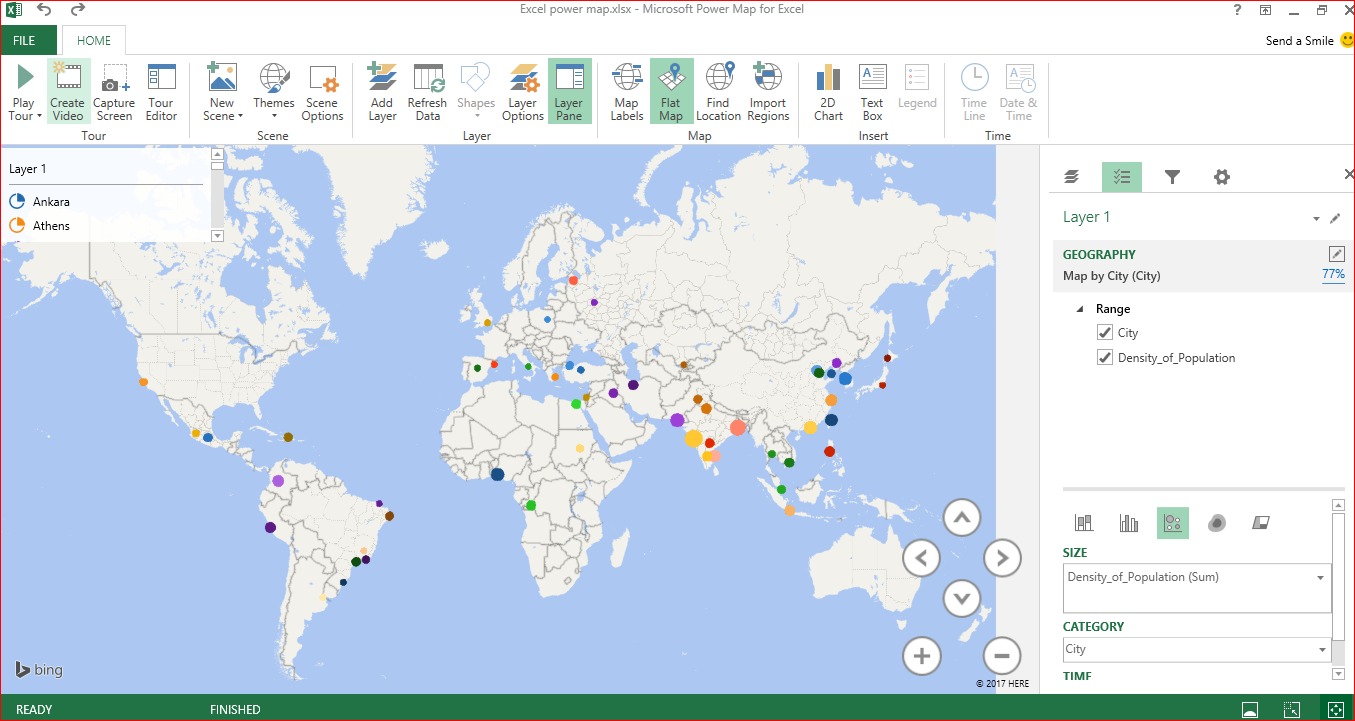Click the 77% mapping confidence link
The height and width of the screenshot is (721, 1355).
pos(1333,274)
